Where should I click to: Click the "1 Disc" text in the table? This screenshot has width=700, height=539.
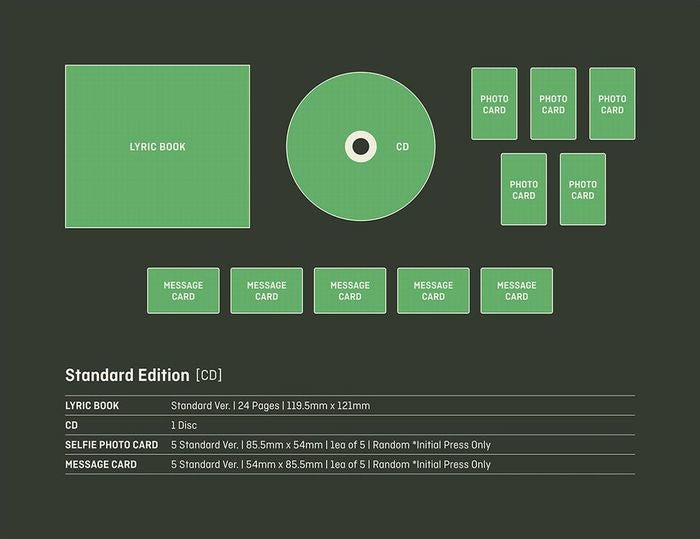click(x=184, y=425)
